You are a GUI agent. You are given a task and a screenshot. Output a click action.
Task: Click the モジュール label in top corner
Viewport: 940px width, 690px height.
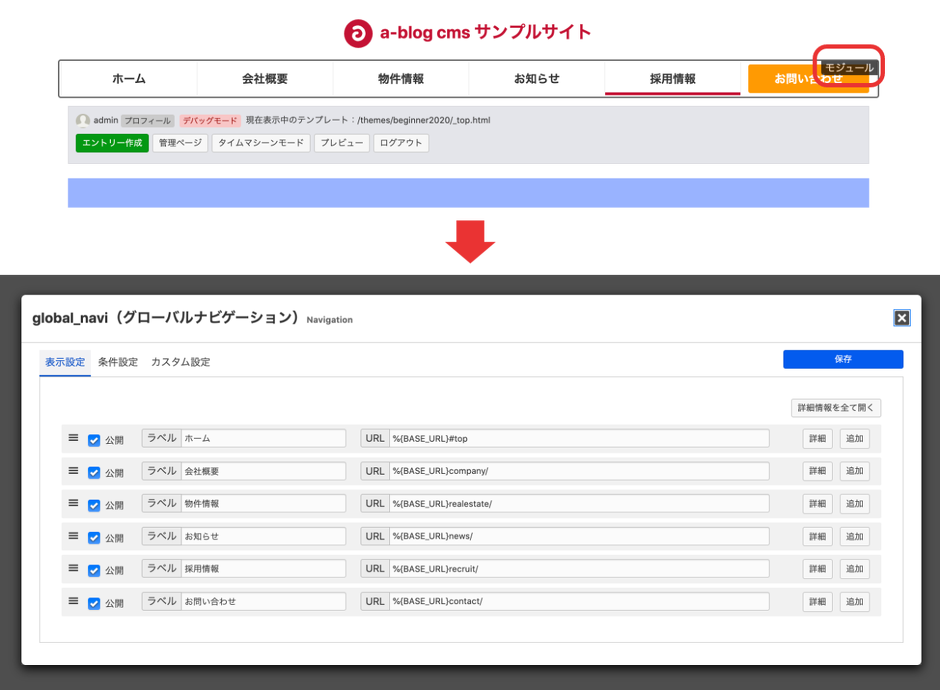click(849, 68)
